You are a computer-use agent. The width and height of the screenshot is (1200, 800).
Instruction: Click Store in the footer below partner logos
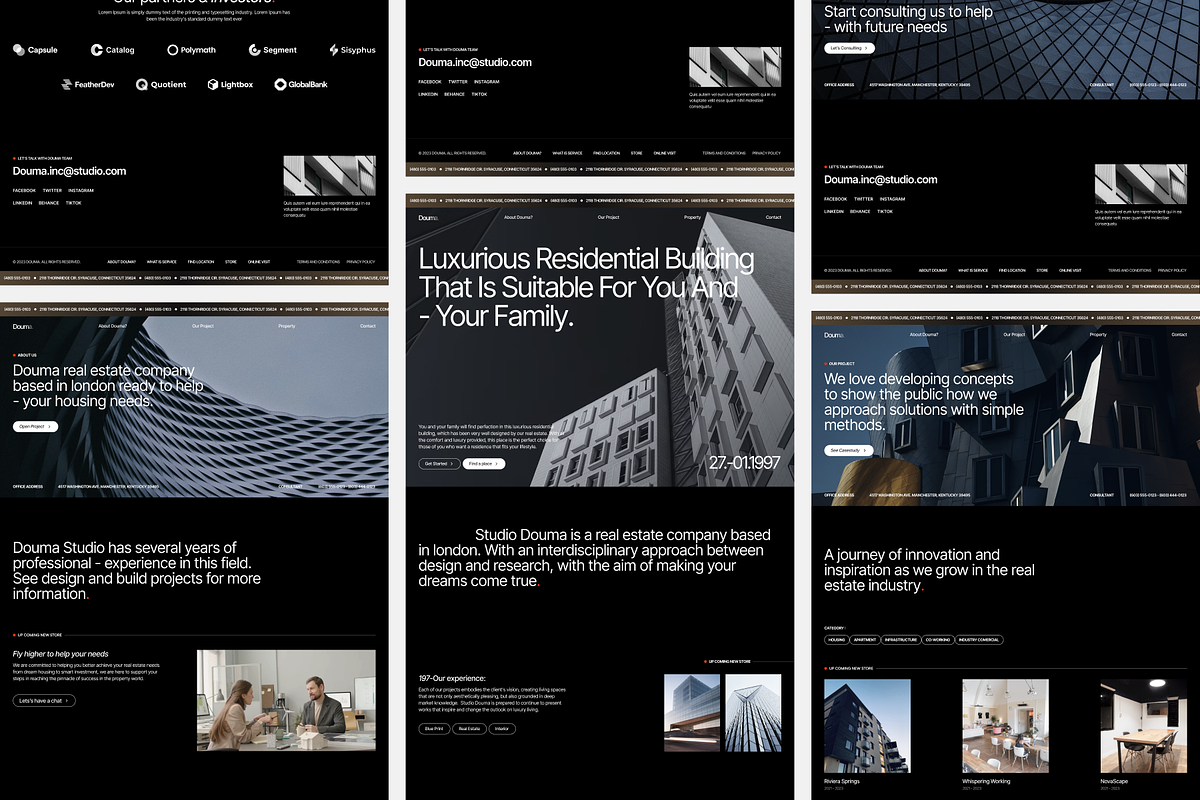231,262
